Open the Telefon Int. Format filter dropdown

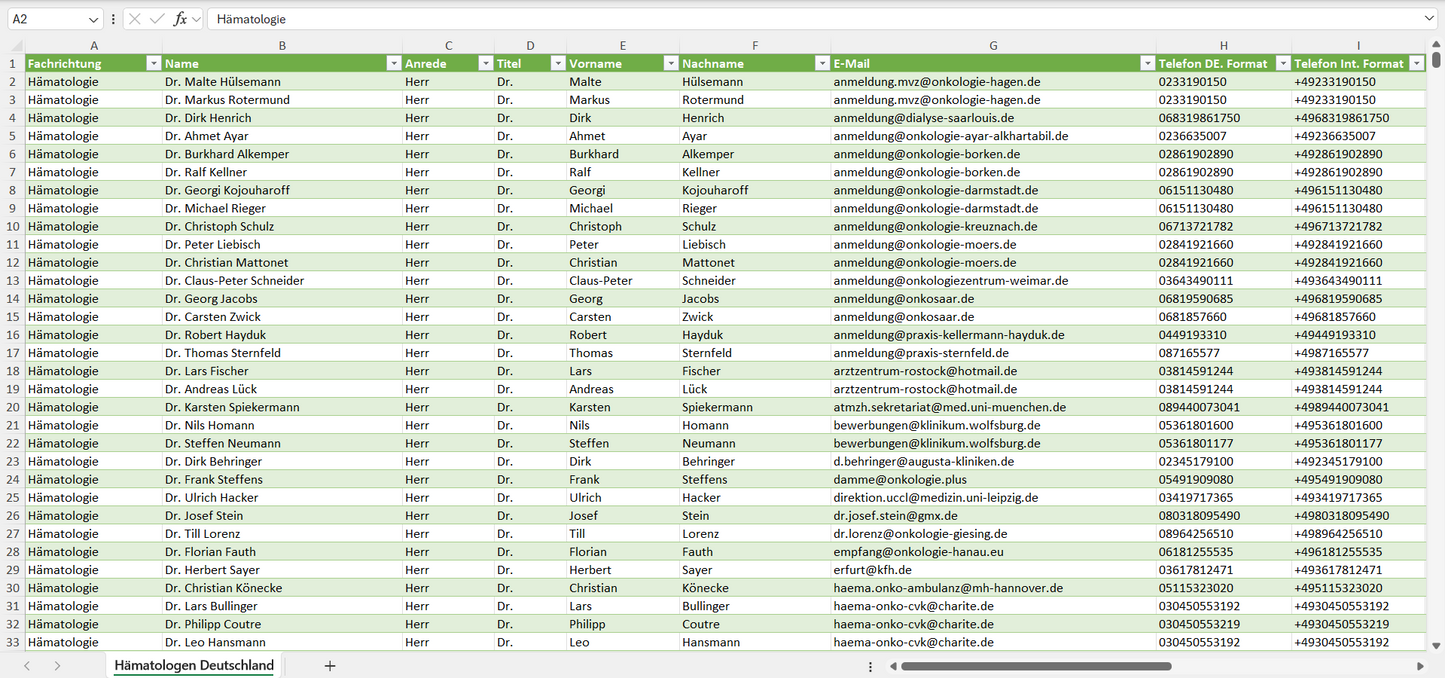click(x=1416, y=64)
